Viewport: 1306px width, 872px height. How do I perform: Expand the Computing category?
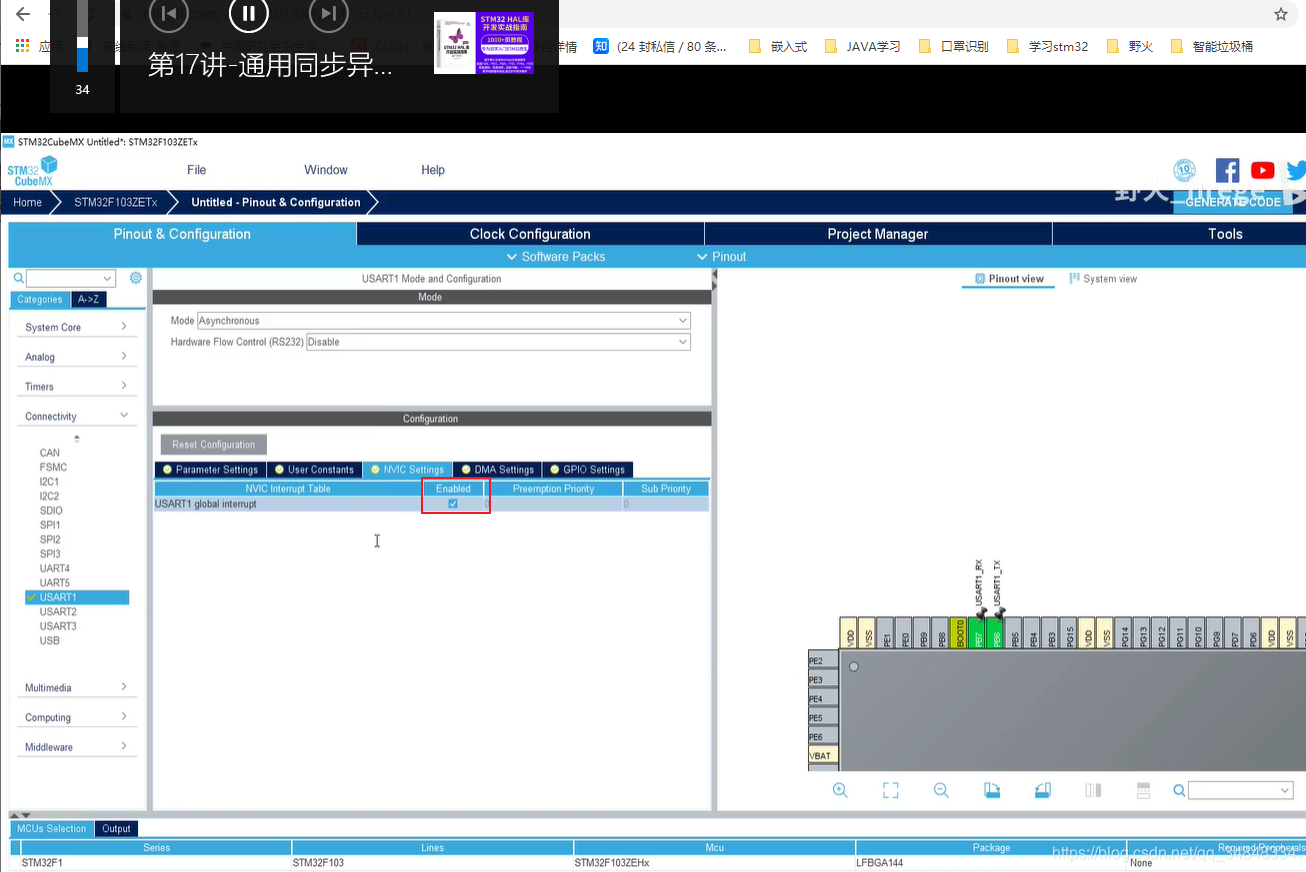coord(76,717)
